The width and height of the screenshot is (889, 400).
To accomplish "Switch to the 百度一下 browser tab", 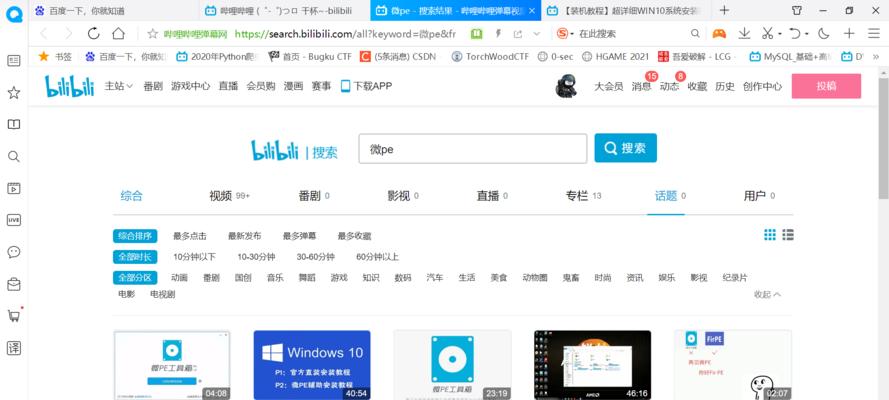I will (113, 10).
